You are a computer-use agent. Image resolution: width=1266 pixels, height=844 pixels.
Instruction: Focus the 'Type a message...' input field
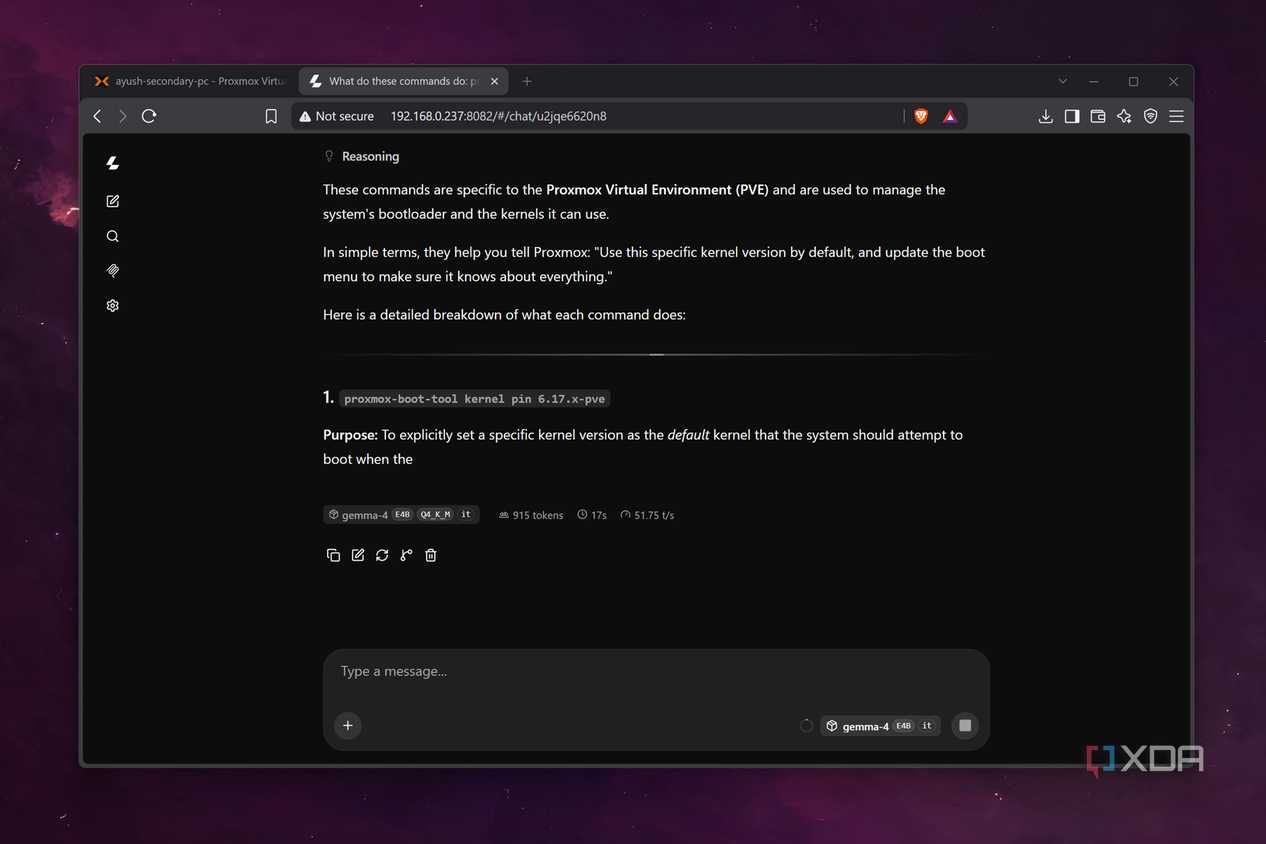coord(656,671)
